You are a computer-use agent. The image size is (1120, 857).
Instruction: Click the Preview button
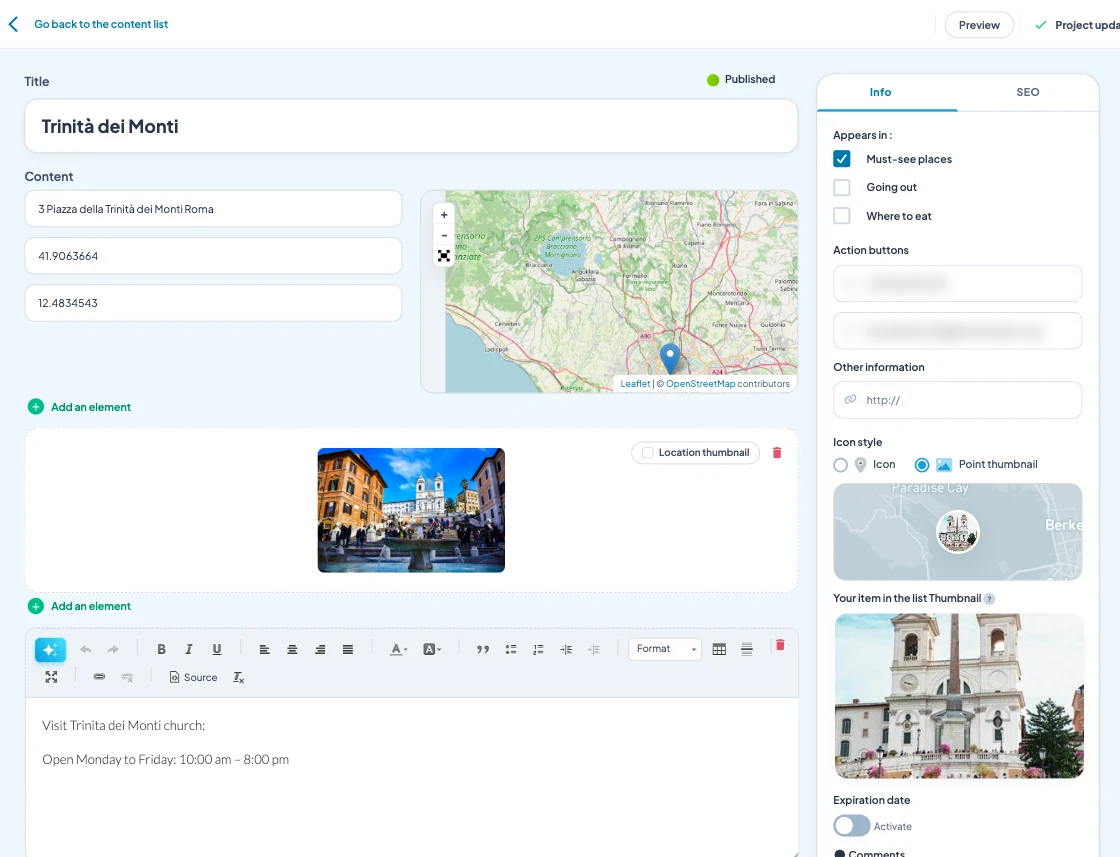[x=979, y=25]
